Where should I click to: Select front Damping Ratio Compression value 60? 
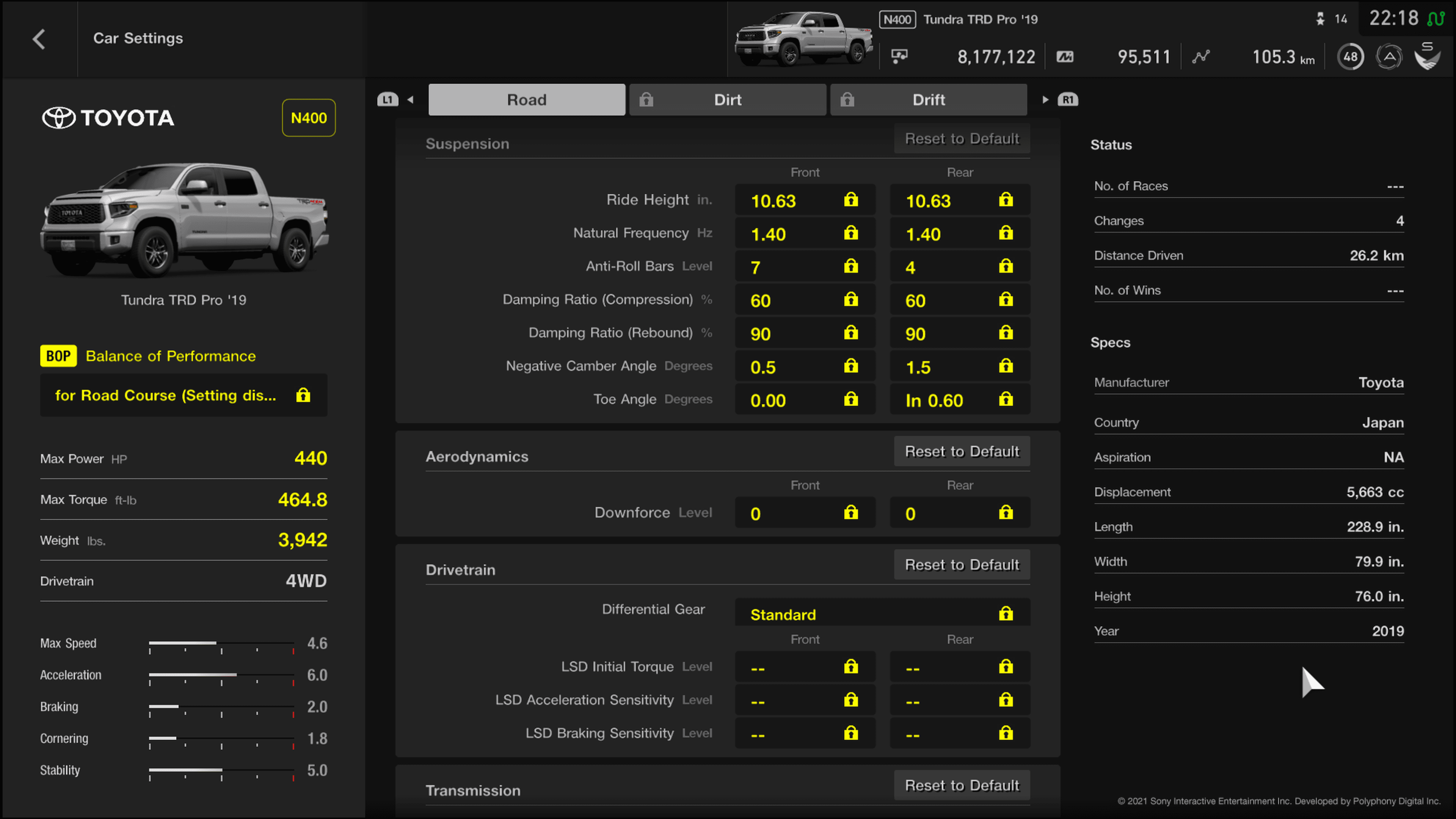(x=805, y=300)
